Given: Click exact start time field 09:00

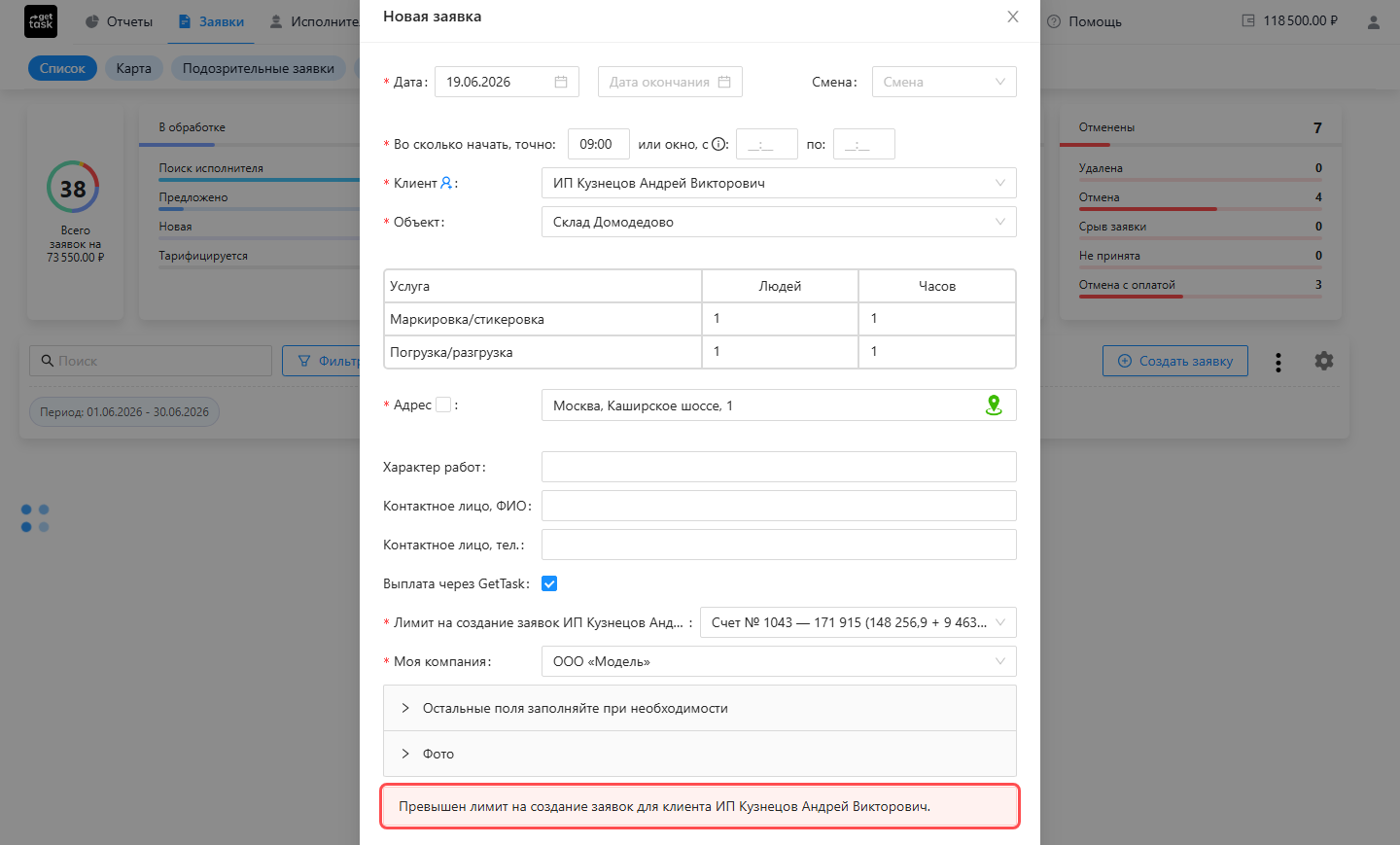Looking at the screenshot, I should (598, 144).
